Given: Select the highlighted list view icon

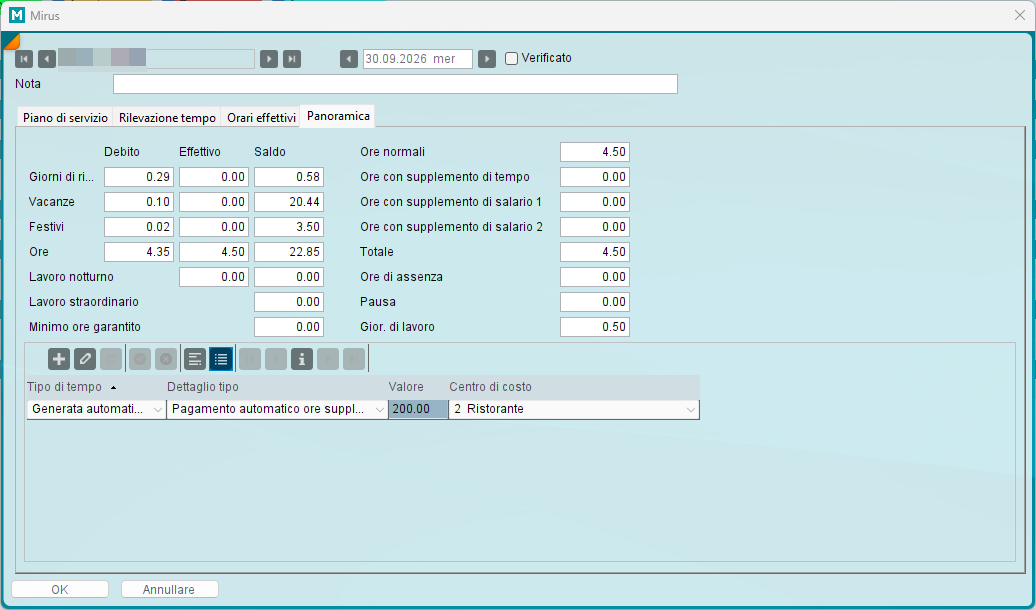Looking at the screenshot, I should pyautogui.click(x=221, y=359).
